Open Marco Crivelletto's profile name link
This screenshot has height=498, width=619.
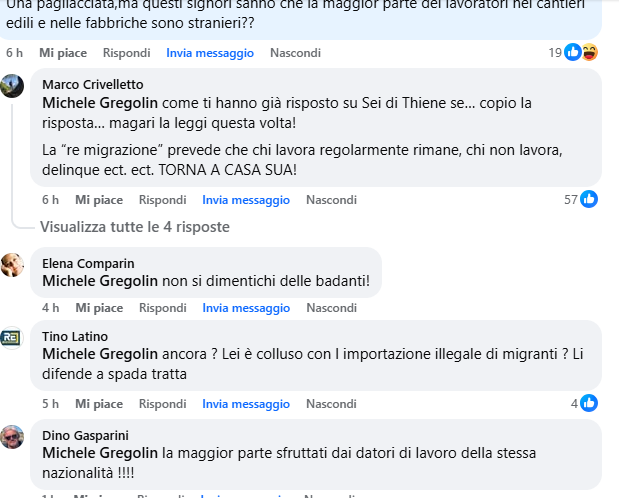92,85
